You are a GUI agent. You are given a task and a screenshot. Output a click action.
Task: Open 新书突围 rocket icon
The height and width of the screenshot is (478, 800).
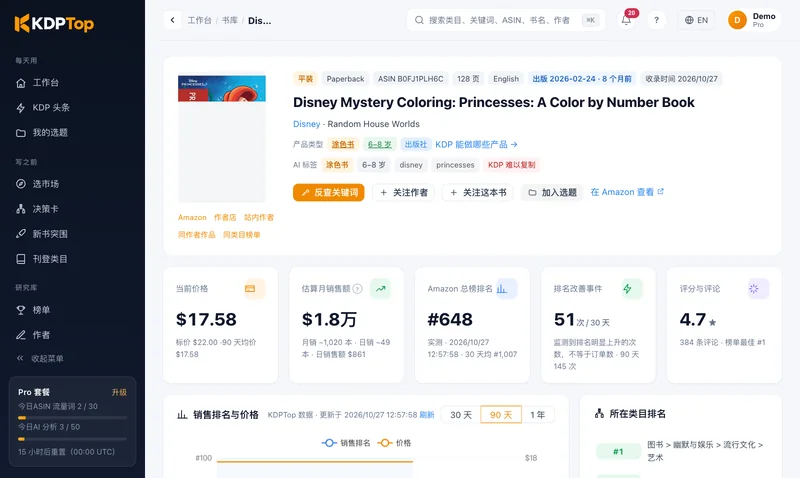21,234
